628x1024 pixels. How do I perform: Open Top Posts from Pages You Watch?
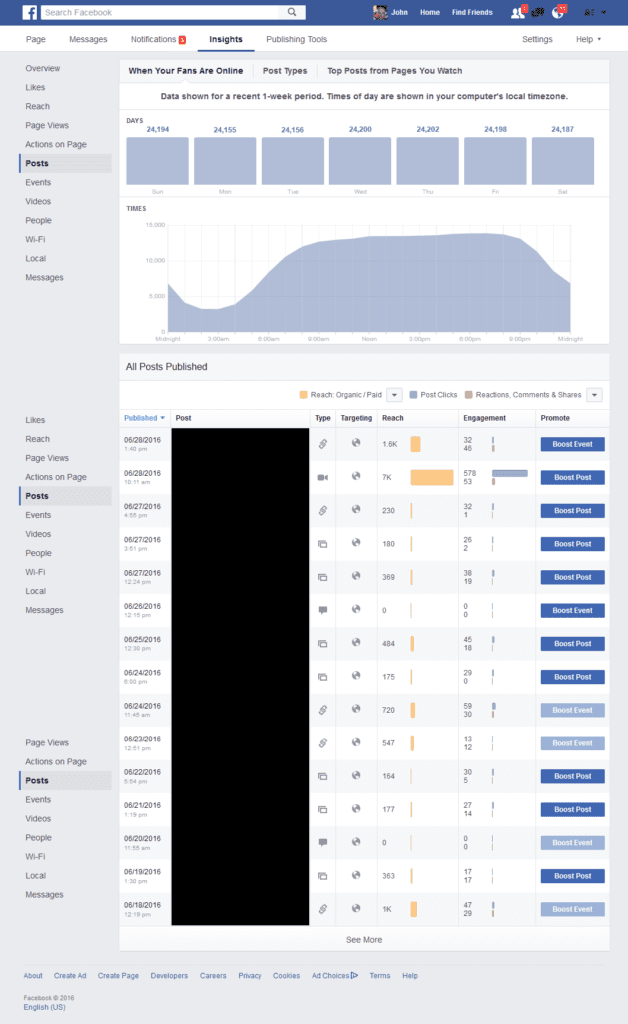(395, 71)
